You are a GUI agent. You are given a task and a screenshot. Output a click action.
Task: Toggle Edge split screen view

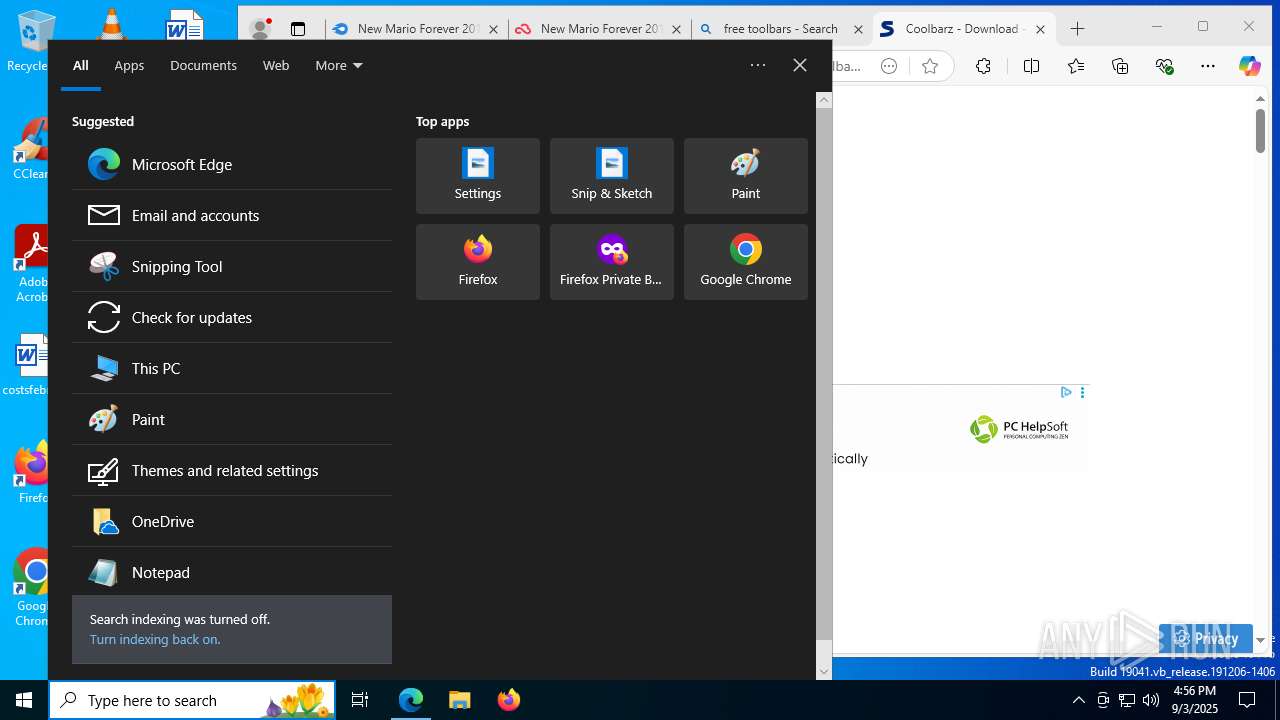[x=1031, y=66]
